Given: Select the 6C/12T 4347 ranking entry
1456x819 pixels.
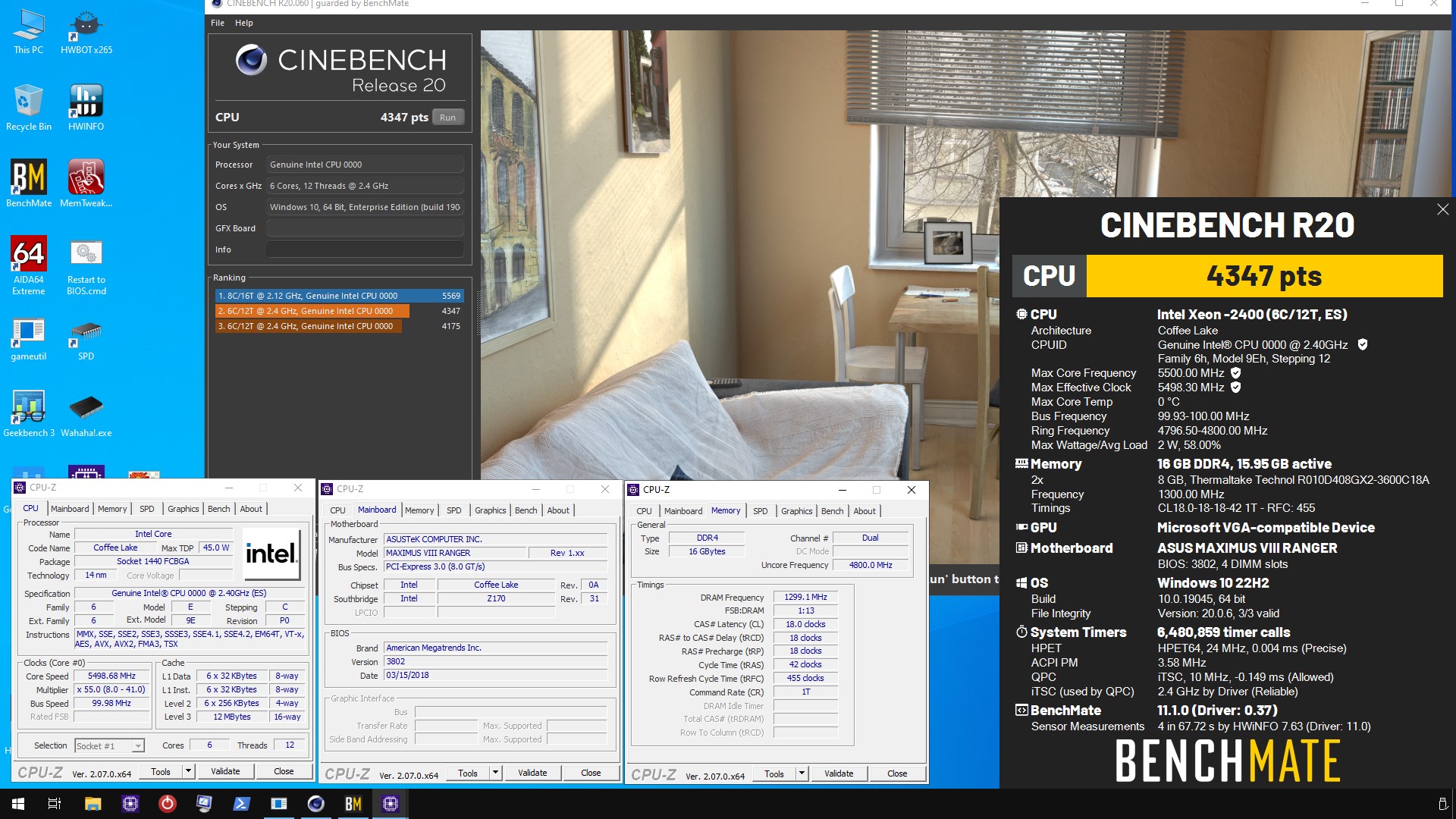Looking at the screenshot, I should coord(339,311).
